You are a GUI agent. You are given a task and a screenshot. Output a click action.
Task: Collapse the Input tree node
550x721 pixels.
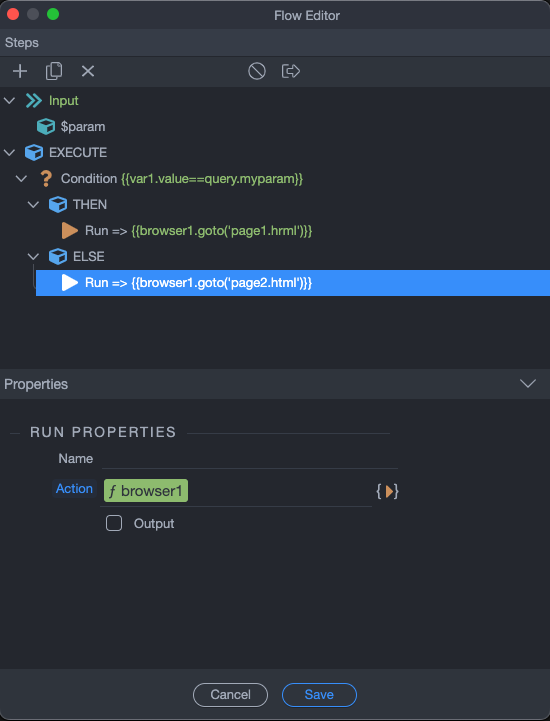coord(9,101)
